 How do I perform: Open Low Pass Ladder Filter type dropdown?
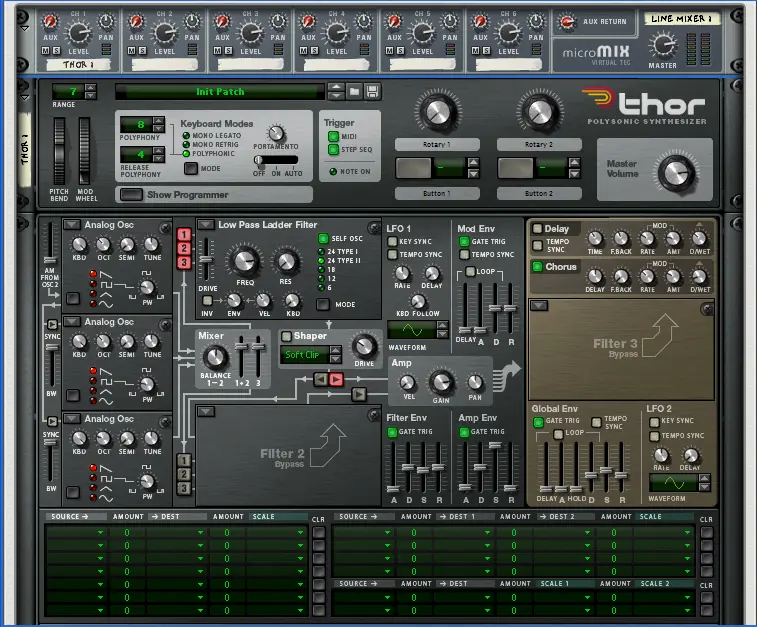pyautogui.click(x=206, y=225)
